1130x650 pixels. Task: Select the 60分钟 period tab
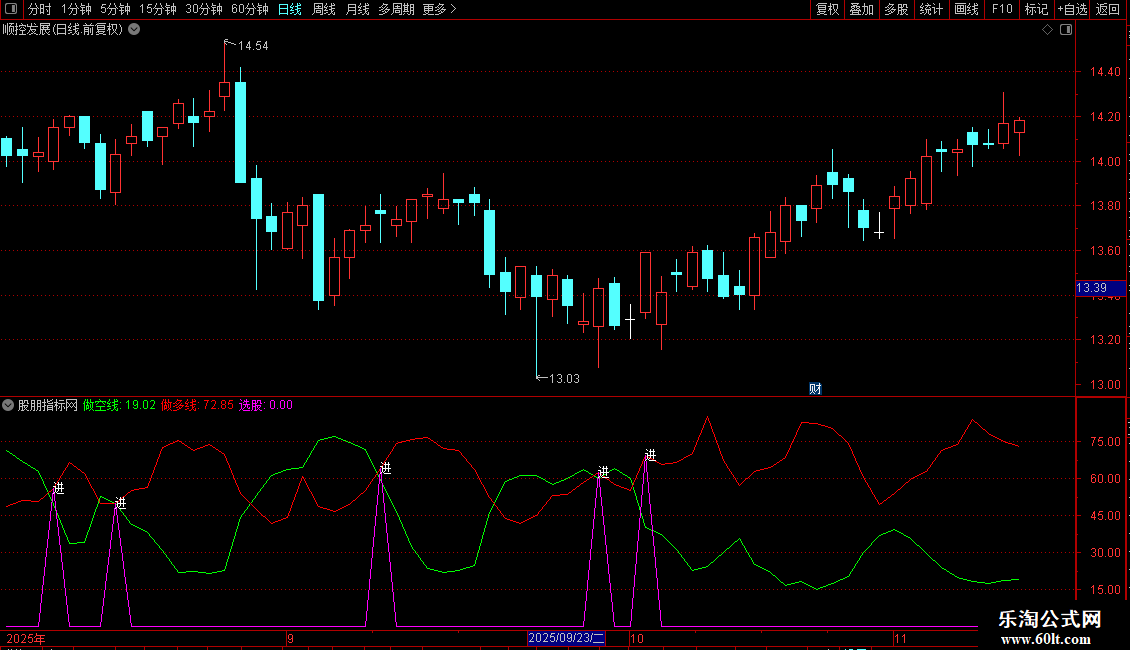point(249,9)
